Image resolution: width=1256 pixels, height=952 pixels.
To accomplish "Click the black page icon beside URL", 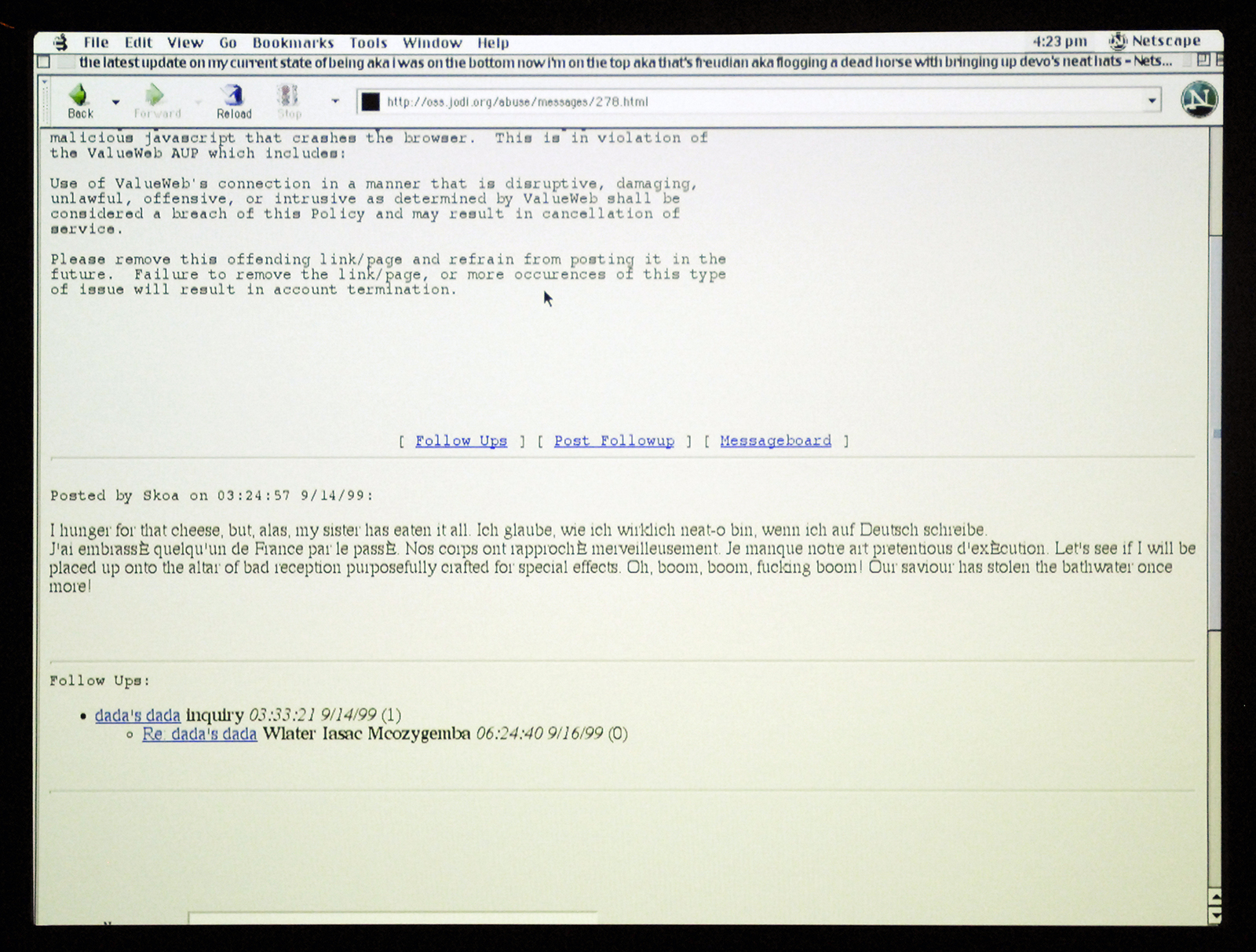I will [371, 101].
